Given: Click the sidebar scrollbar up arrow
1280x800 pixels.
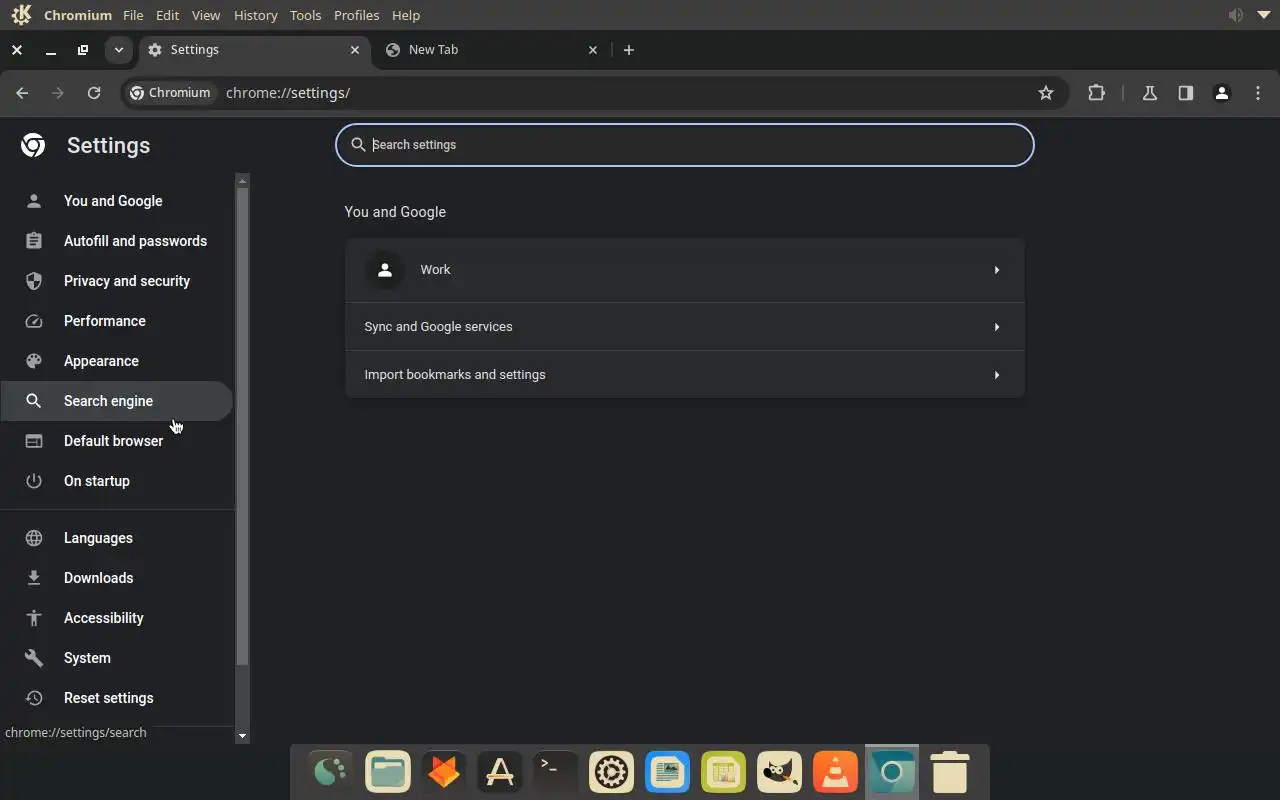Looking at the screenshot, I should click(x=242, y=181).
